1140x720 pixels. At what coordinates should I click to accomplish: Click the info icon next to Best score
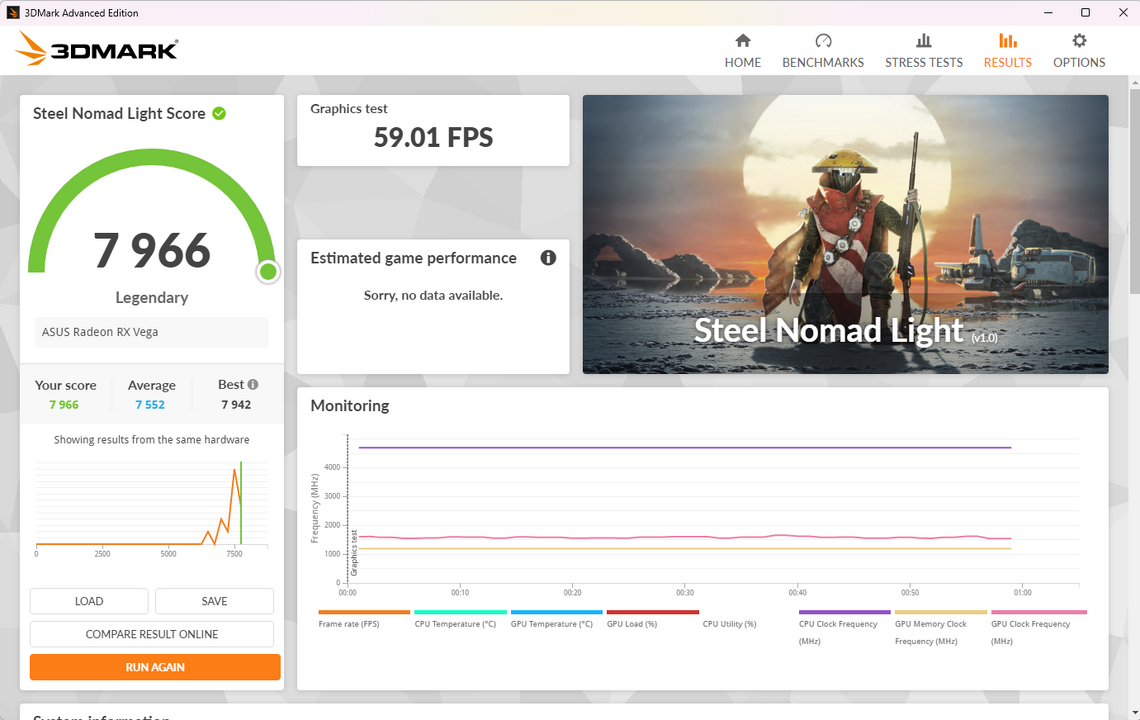pos(252,383)
